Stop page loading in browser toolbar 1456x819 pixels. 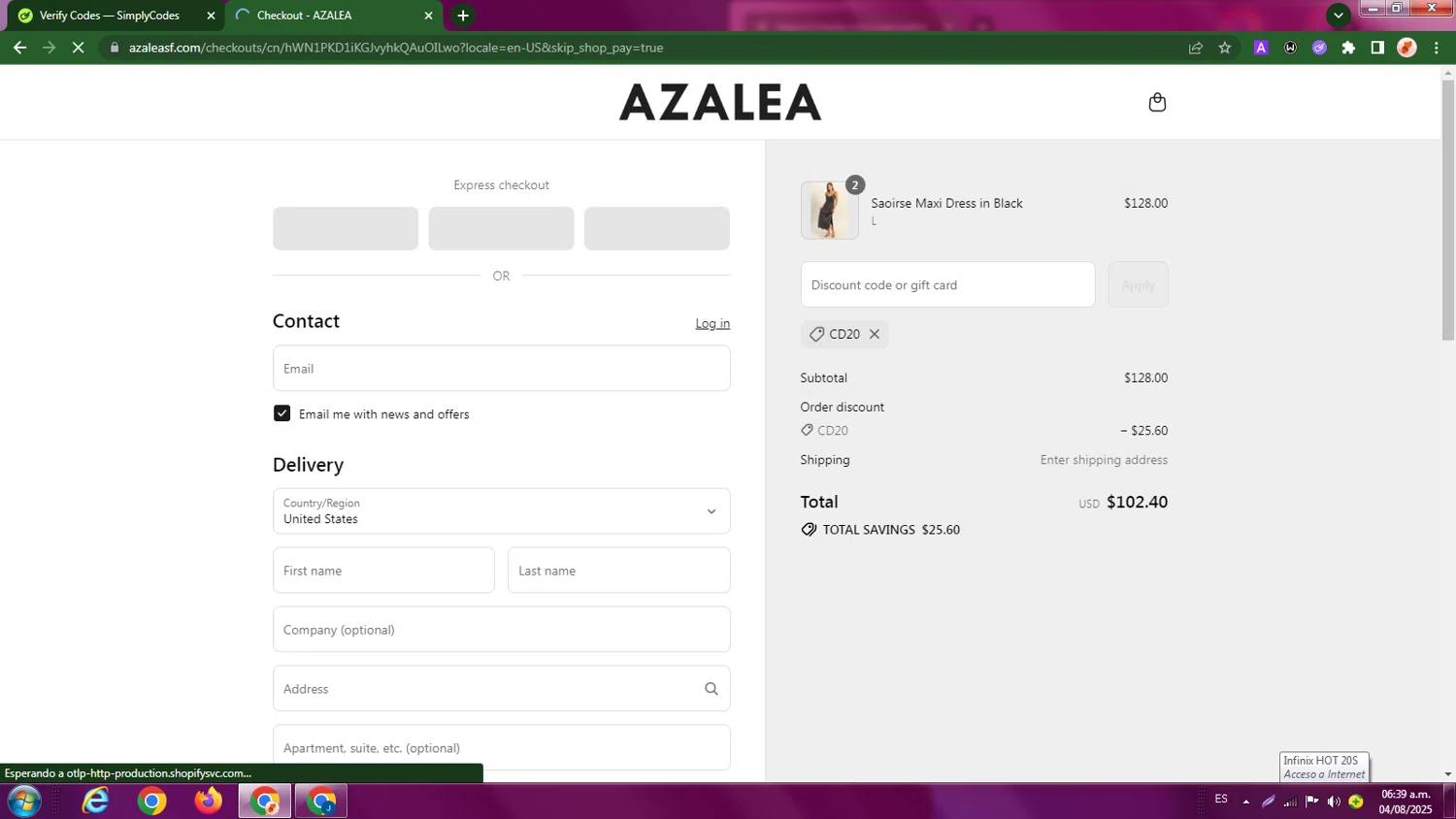79,48
